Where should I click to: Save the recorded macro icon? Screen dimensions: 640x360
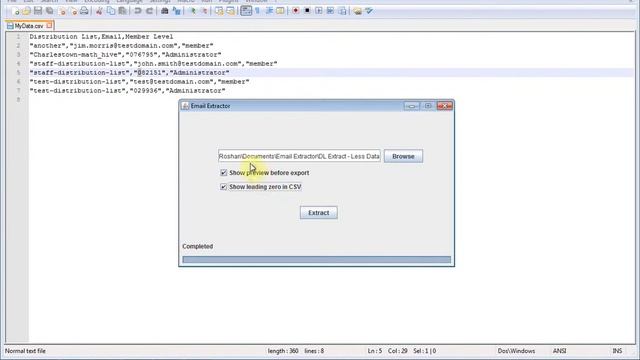[x=342, y=11]
